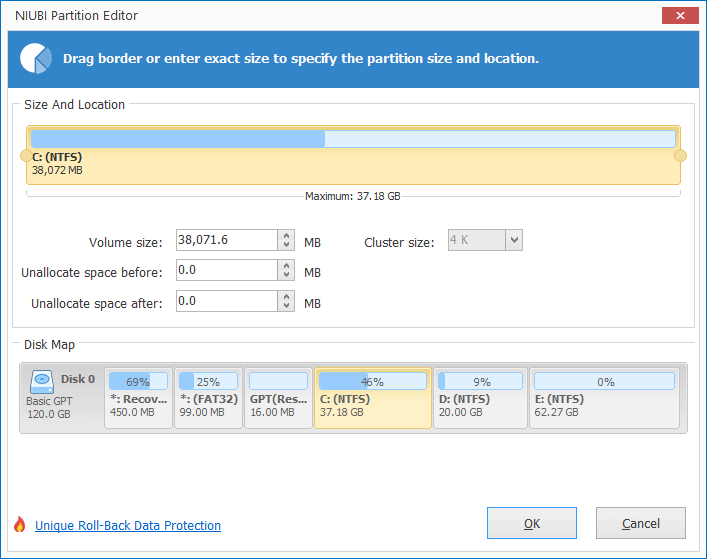The height and width of the screenshot is (559, 707).
Task: Click the left border handle of C: partition
Action: pyautogui.click(x=26, y=156)
